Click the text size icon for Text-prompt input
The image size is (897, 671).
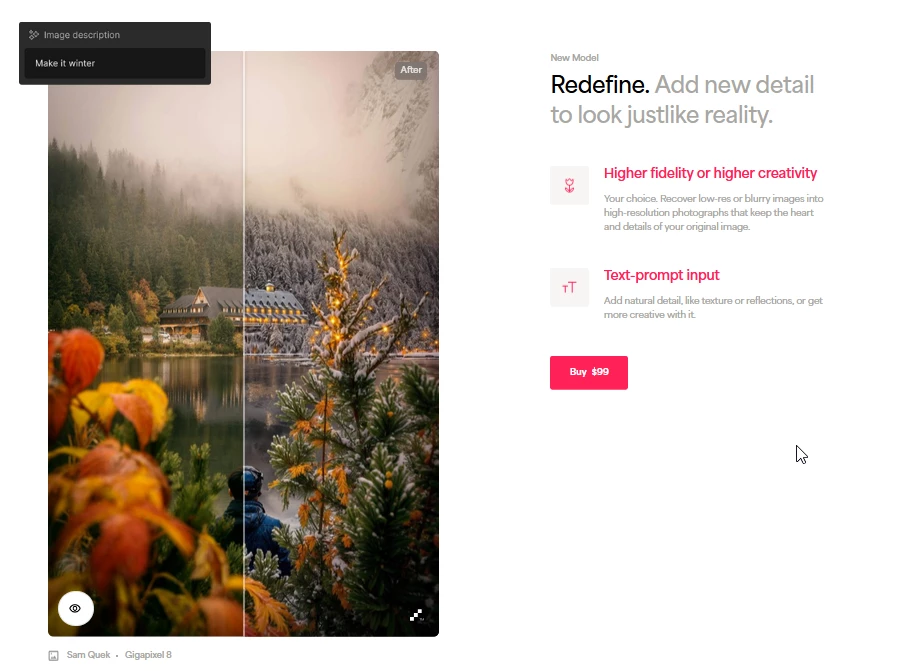click(569, 287)
